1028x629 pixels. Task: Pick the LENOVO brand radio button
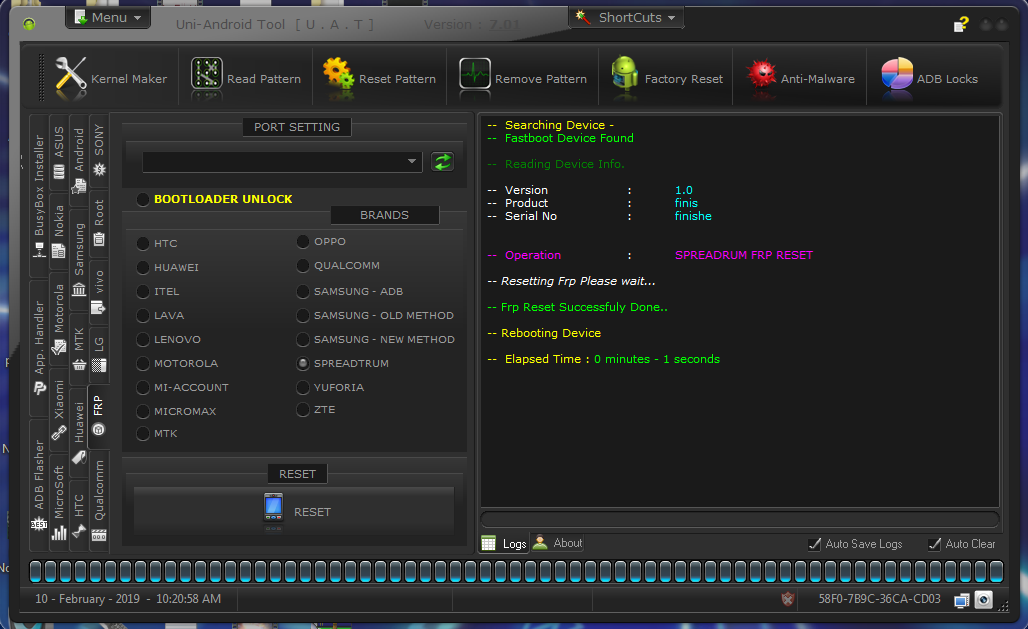(x=168, y=340)
